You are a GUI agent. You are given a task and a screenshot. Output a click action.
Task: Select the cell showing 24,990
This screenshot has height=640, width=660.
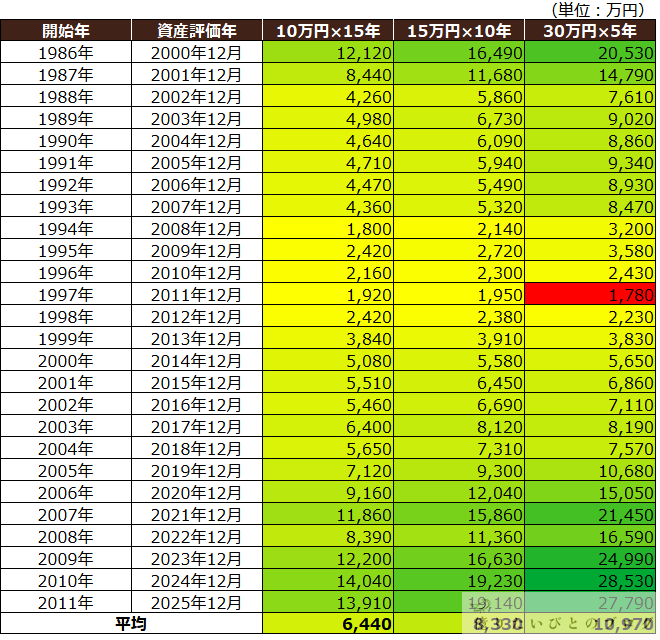click(589, 558)
